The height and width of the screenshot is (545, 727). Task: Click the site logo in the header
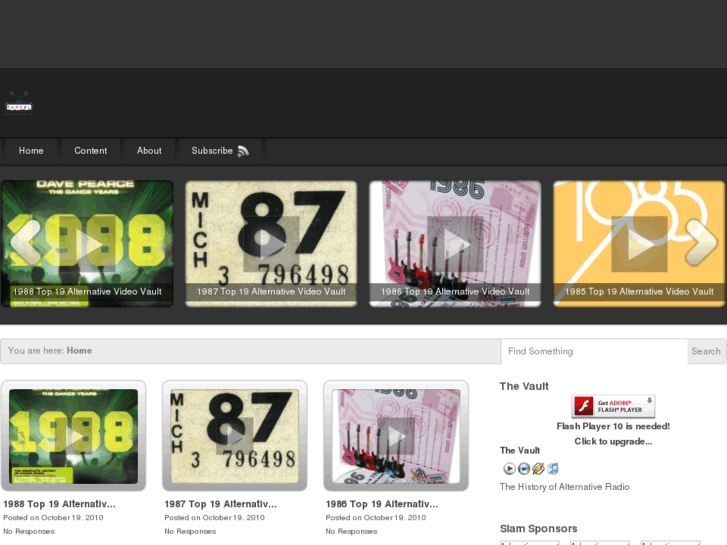click(x=19, y=103)
